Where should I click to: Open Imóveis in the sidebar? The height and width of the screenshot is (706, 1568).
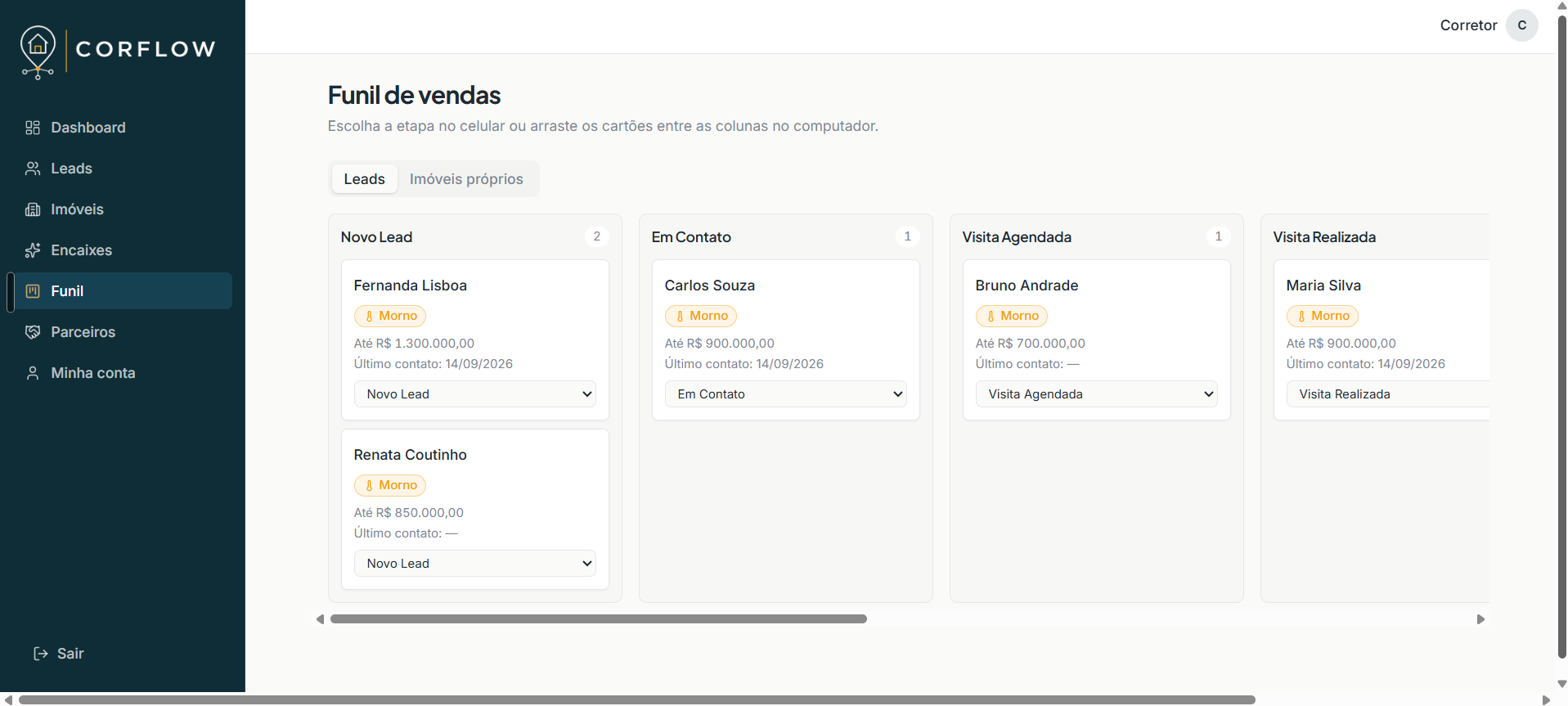[123, 209]
